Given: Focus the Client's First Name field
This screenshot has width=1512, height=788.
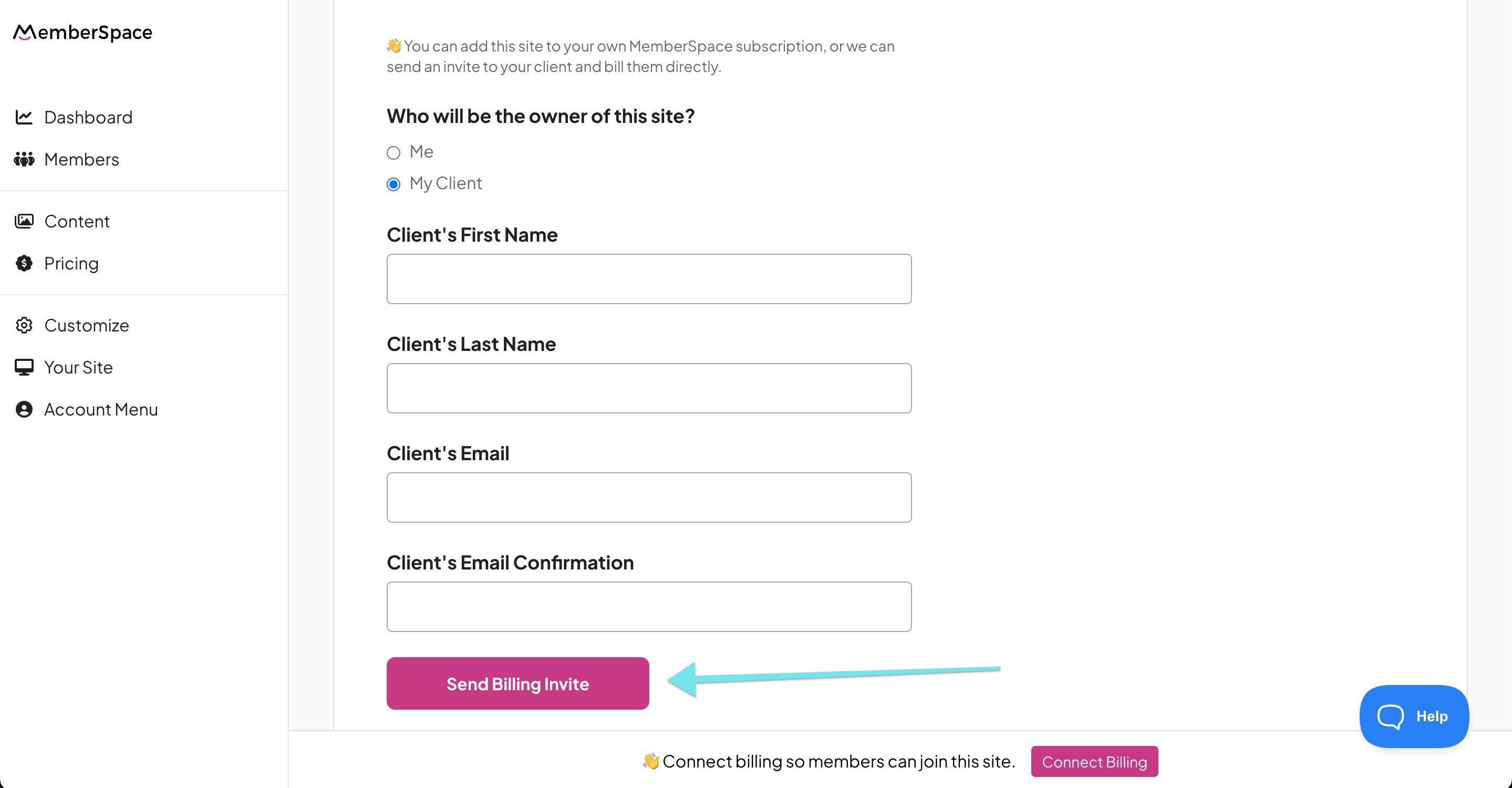Looking at the screenshot, I should click(649, 279).
